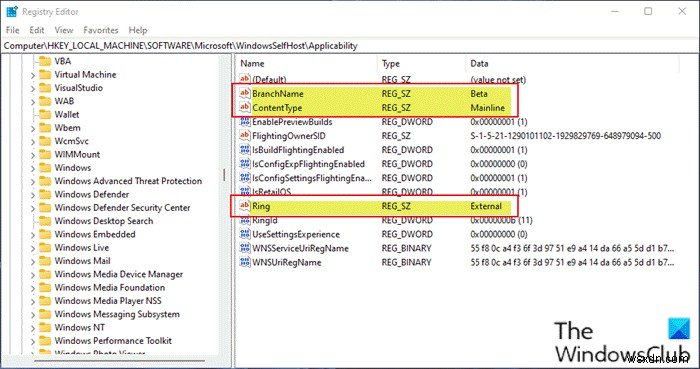The height and width of the screenshot is (369, 700).
Task: Expand the WAB tree node
Action: (33, 102)
